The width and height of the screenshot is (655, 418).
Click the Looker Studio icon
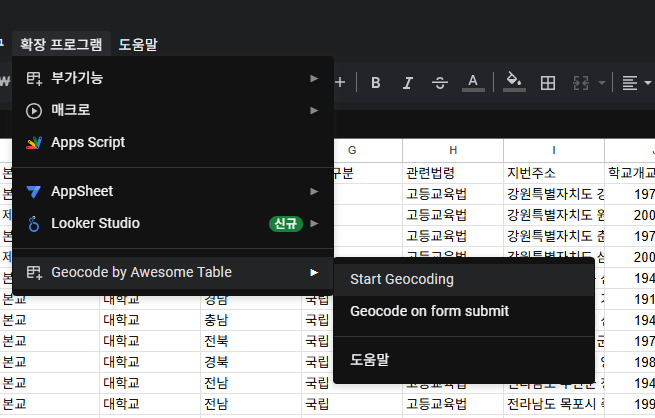tap(34, 224)
